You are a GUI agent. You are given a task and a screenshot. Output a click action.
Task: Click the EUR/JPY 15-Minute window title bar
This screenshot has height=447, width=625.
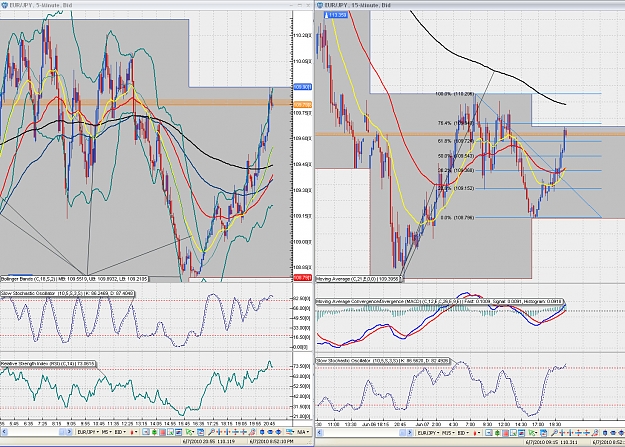[x=470, y=5]
